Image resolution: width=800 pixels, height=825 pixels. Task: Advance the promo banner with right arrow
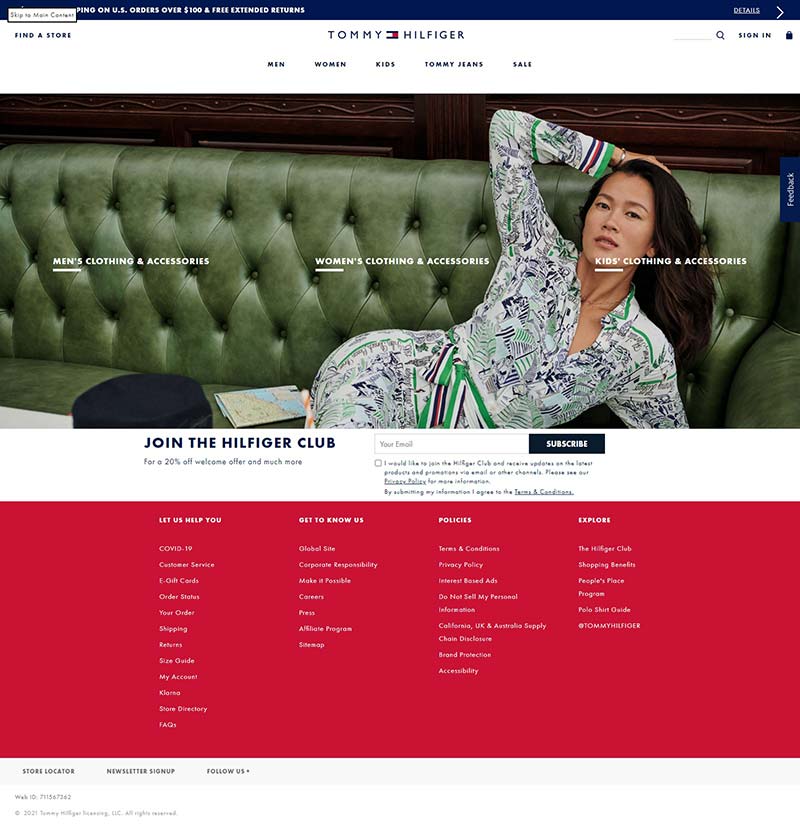[x=780, y=12]
